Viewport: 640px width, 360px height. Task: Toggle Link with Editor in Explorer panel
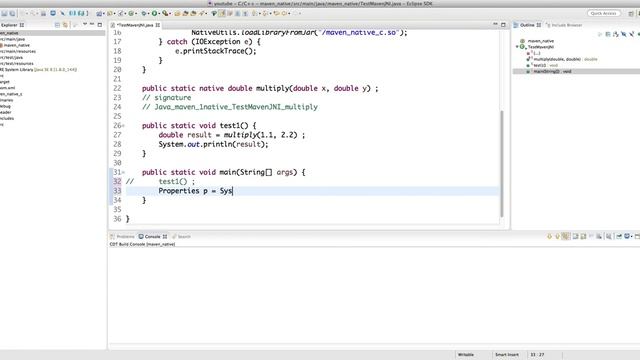(x=65, y=25)
